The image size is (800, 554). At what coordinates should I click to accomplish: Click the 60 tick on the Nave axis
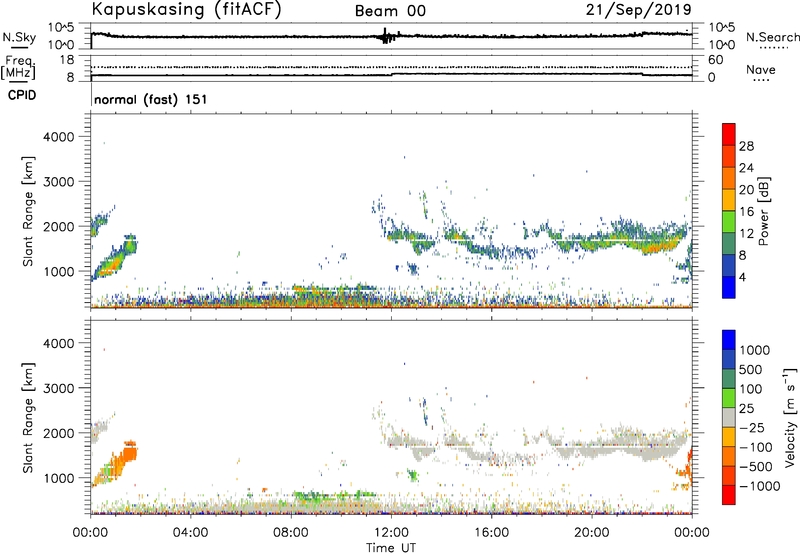(x=715, y=60)
